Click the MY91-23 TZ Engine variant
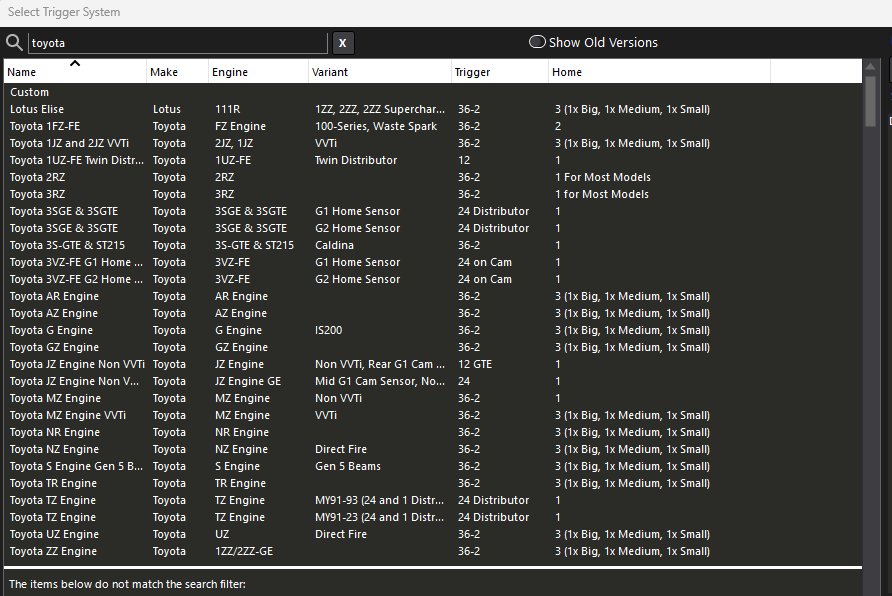892x596 pixels. (379, 518)
